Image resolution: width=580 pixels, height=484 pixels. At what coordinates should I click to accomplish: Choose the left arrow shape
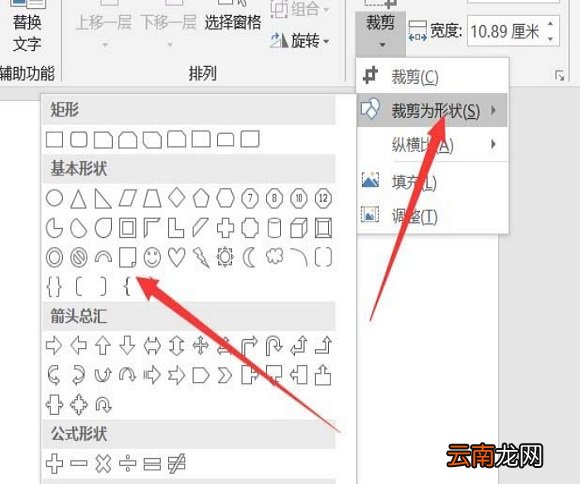[78, 346]
